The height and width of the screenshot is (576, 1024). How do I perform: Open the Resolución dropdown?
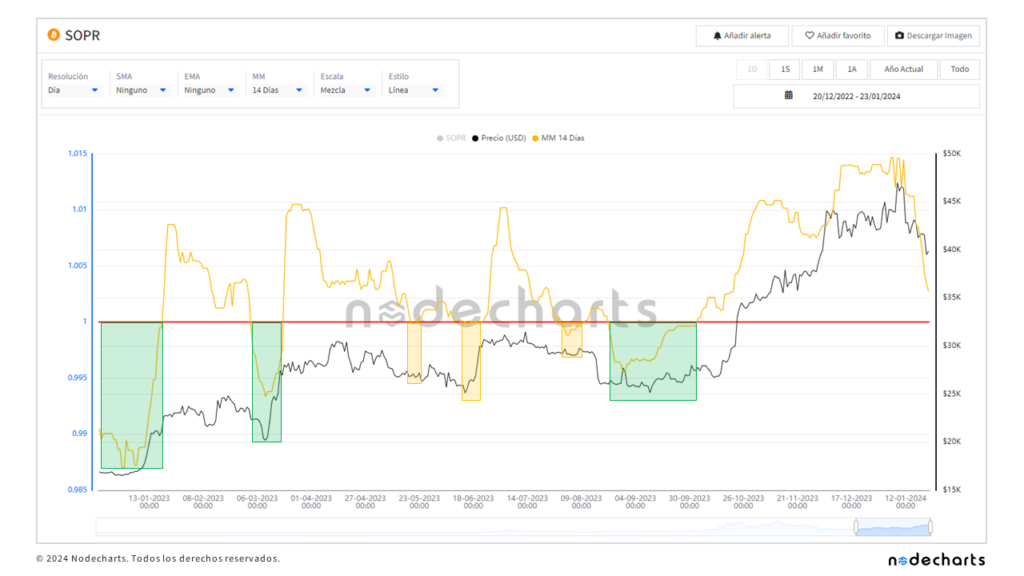(73, 90)
